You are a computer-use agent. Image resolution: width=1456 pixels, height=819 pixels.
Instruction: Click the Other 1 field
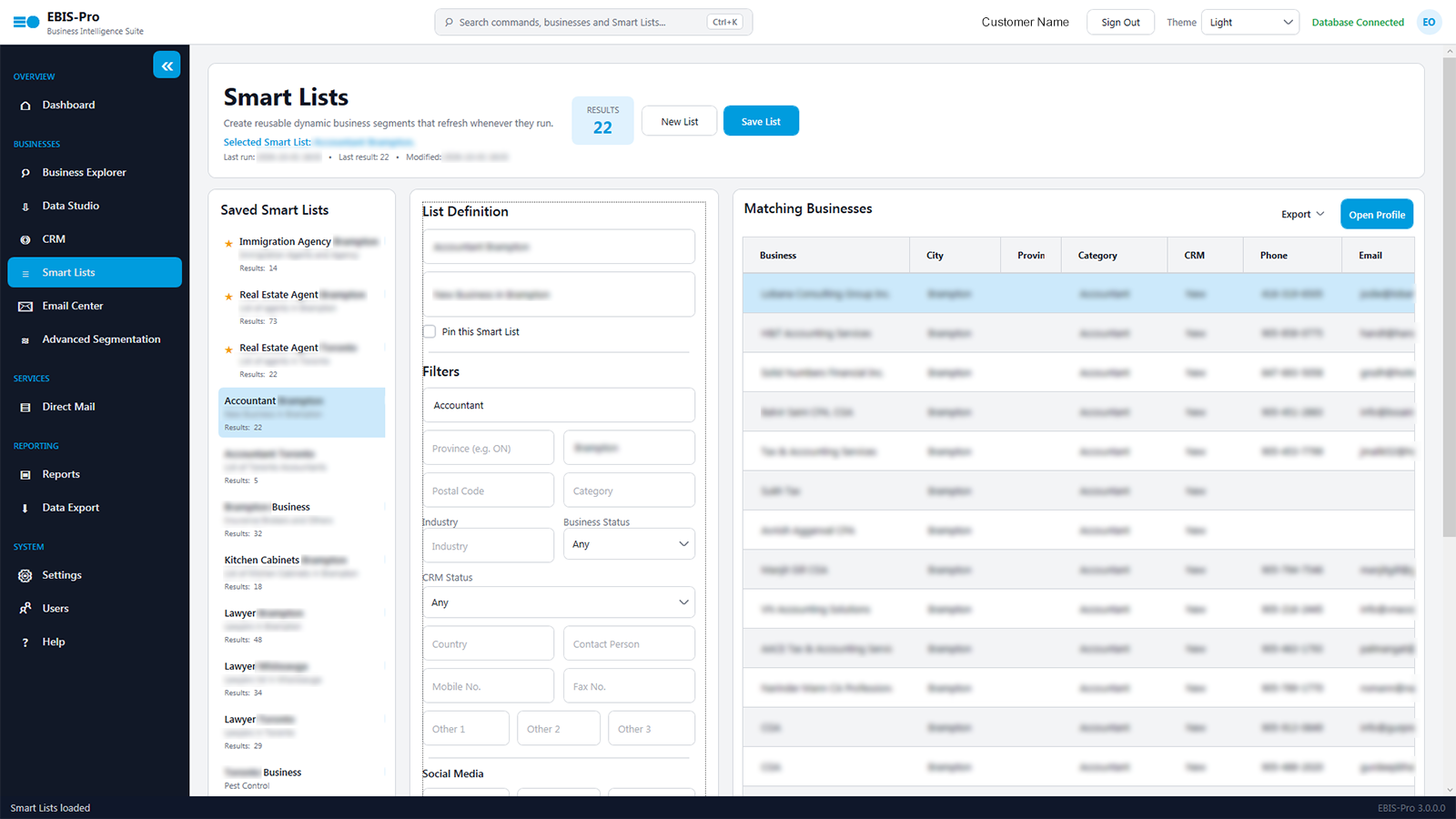coord(466,729)
